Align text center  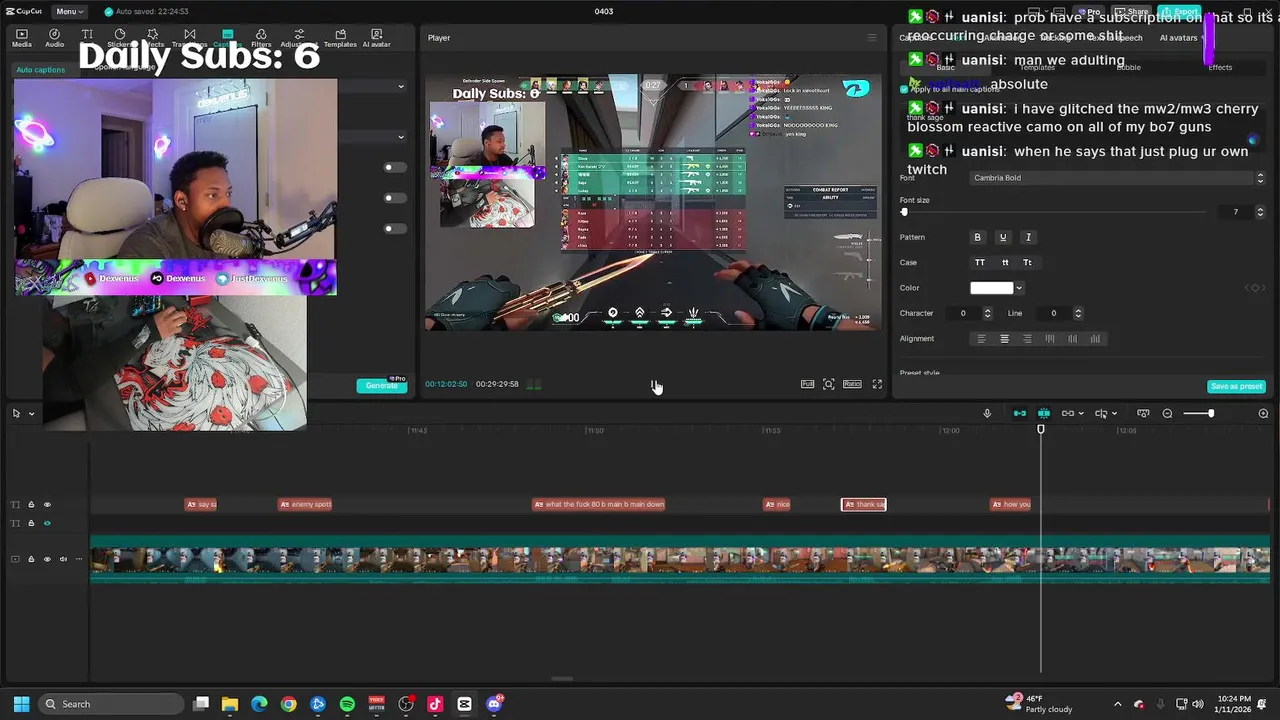[x=1005, y=339]
